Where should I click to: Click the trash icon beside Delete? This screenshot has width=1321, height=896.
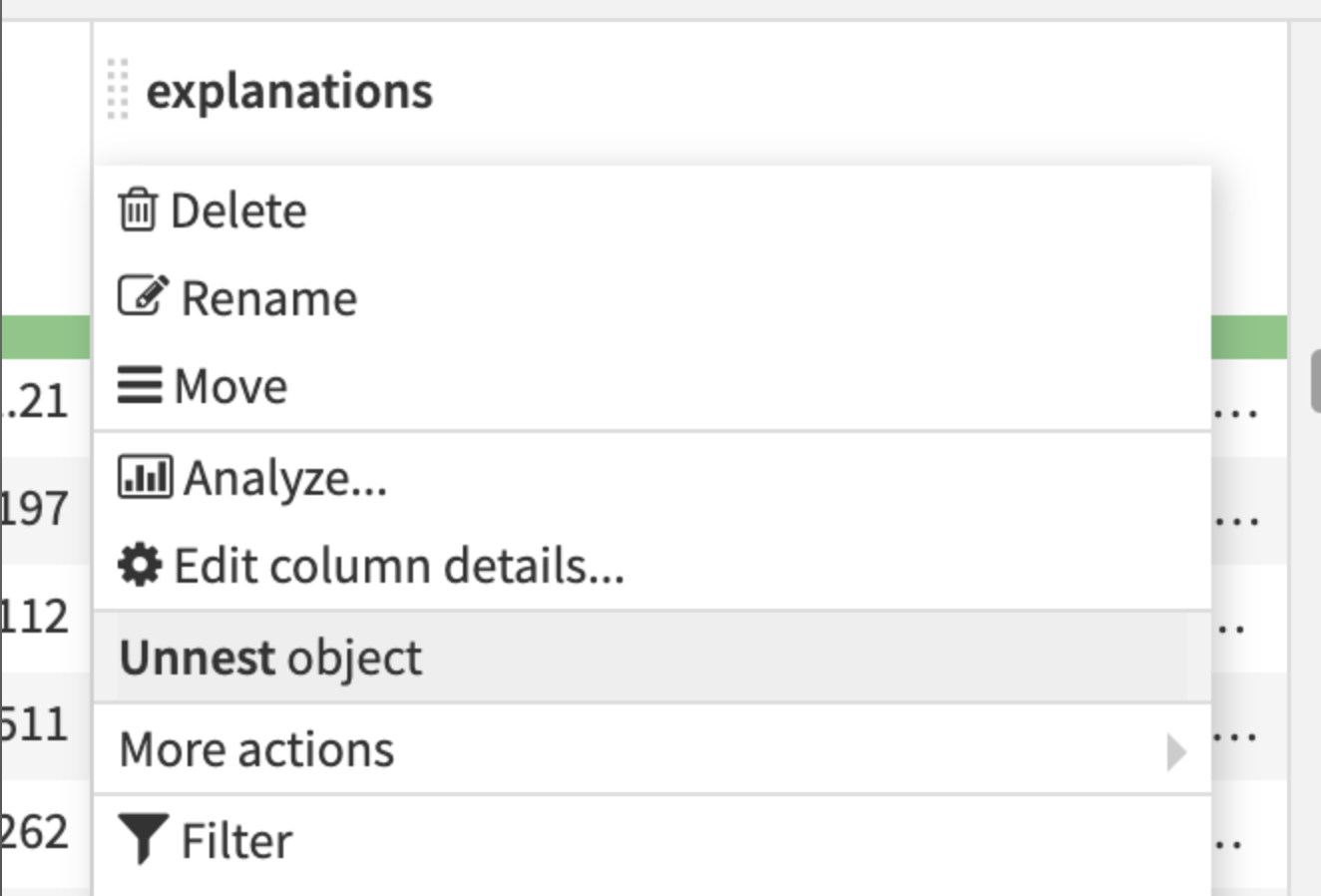tap(140, 210)
